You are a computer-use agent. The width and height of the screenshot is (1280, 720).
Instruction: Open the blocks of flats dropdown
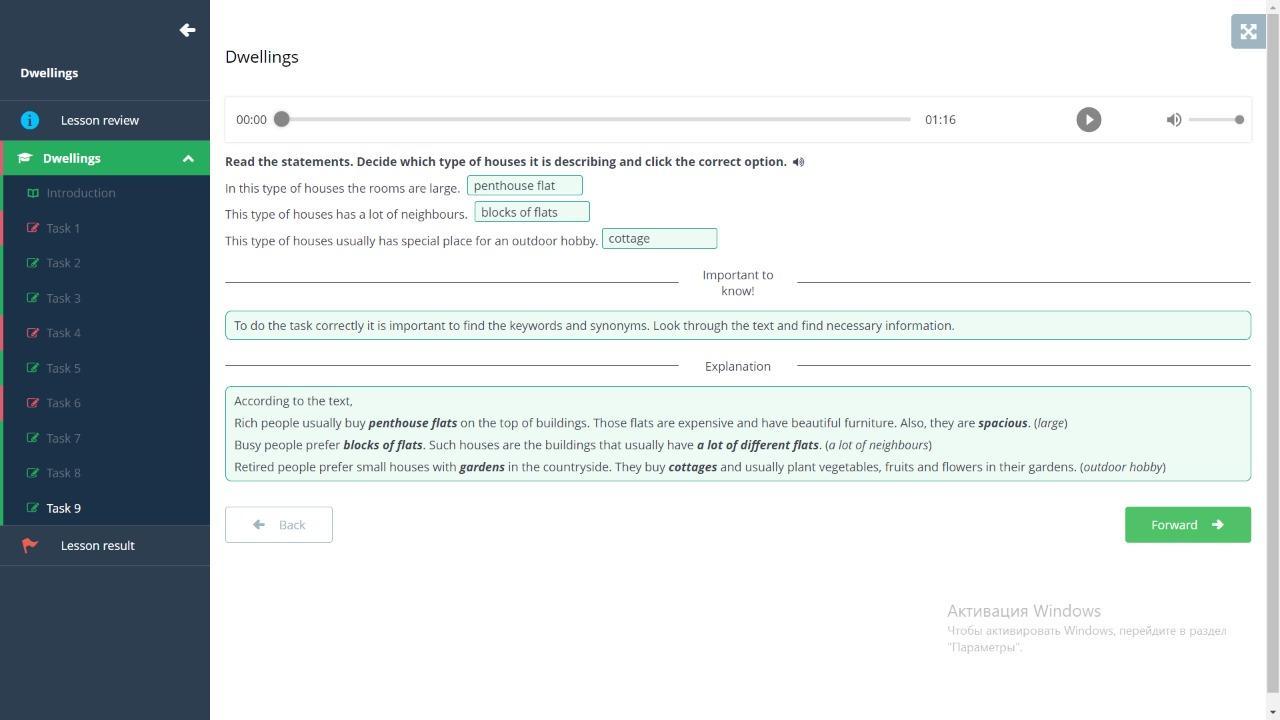[531, 212]
